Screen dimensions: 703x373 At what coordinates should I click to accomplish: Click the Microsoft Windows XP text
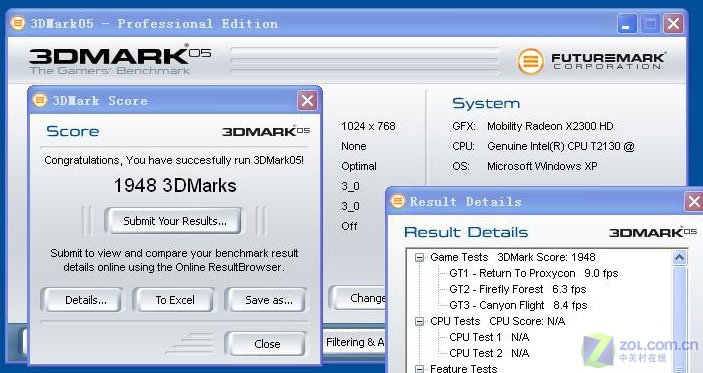[x=542, y=166]
